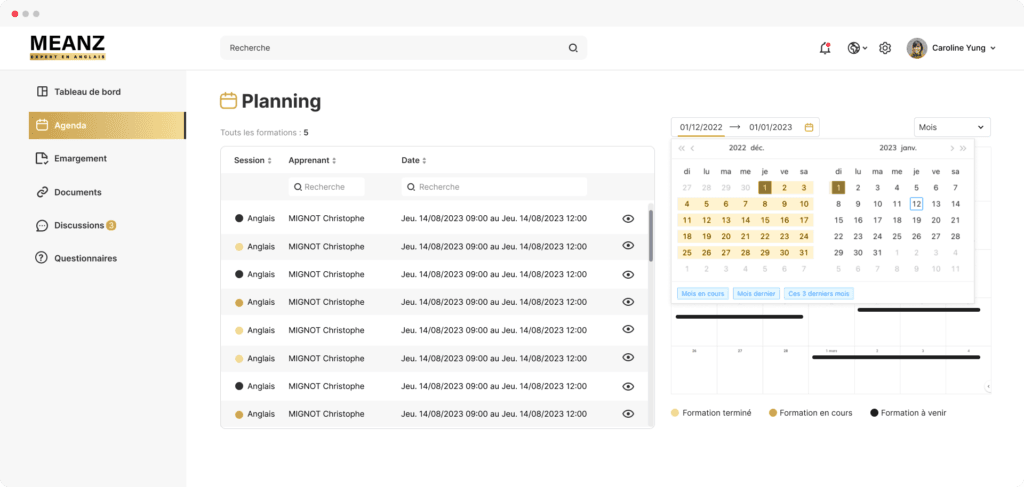
Task: Click the Mois en cours shortcut
Action: coord(702,293)
